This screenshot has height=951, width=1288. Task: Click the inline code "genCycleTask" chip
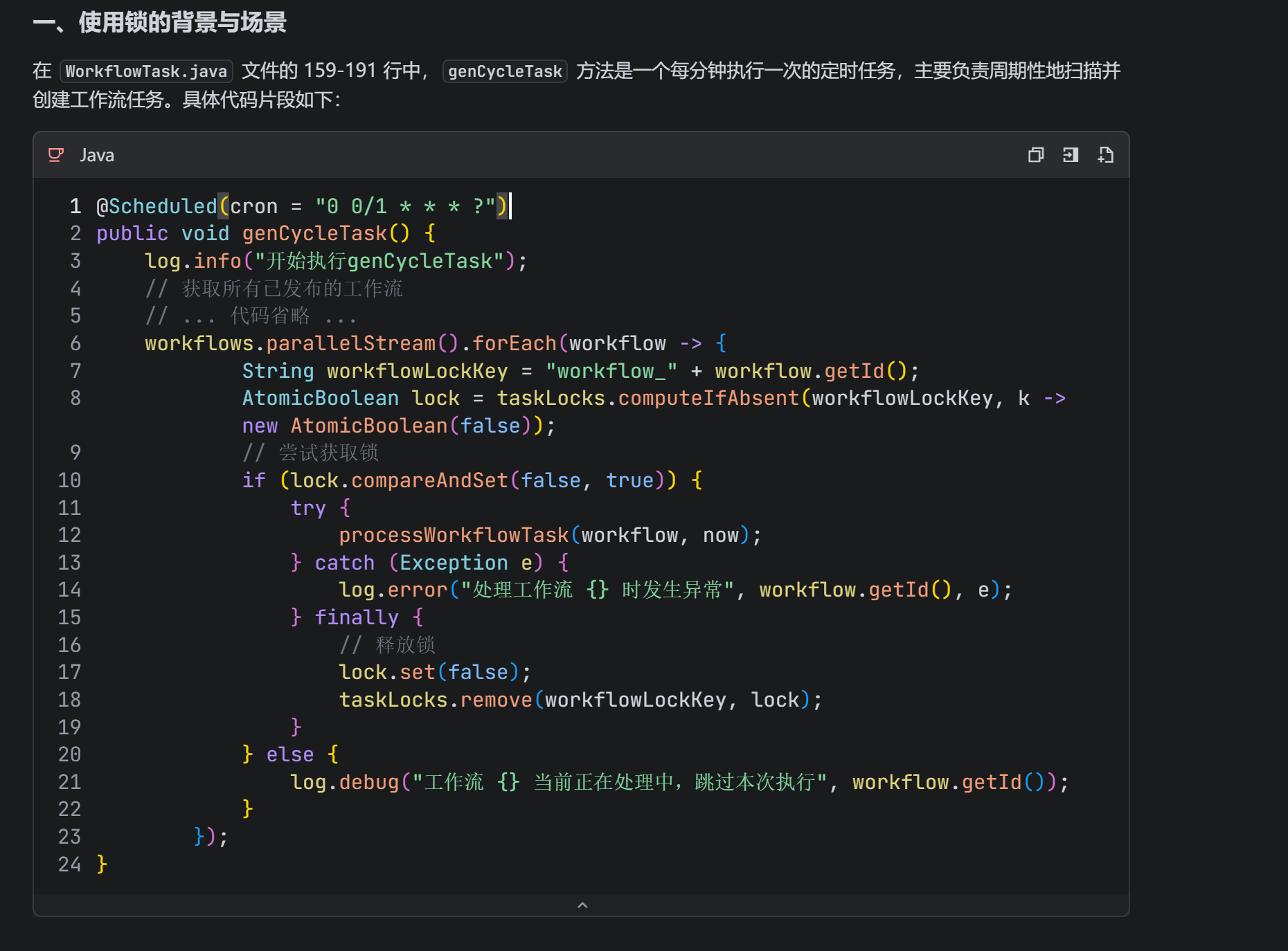505,71
